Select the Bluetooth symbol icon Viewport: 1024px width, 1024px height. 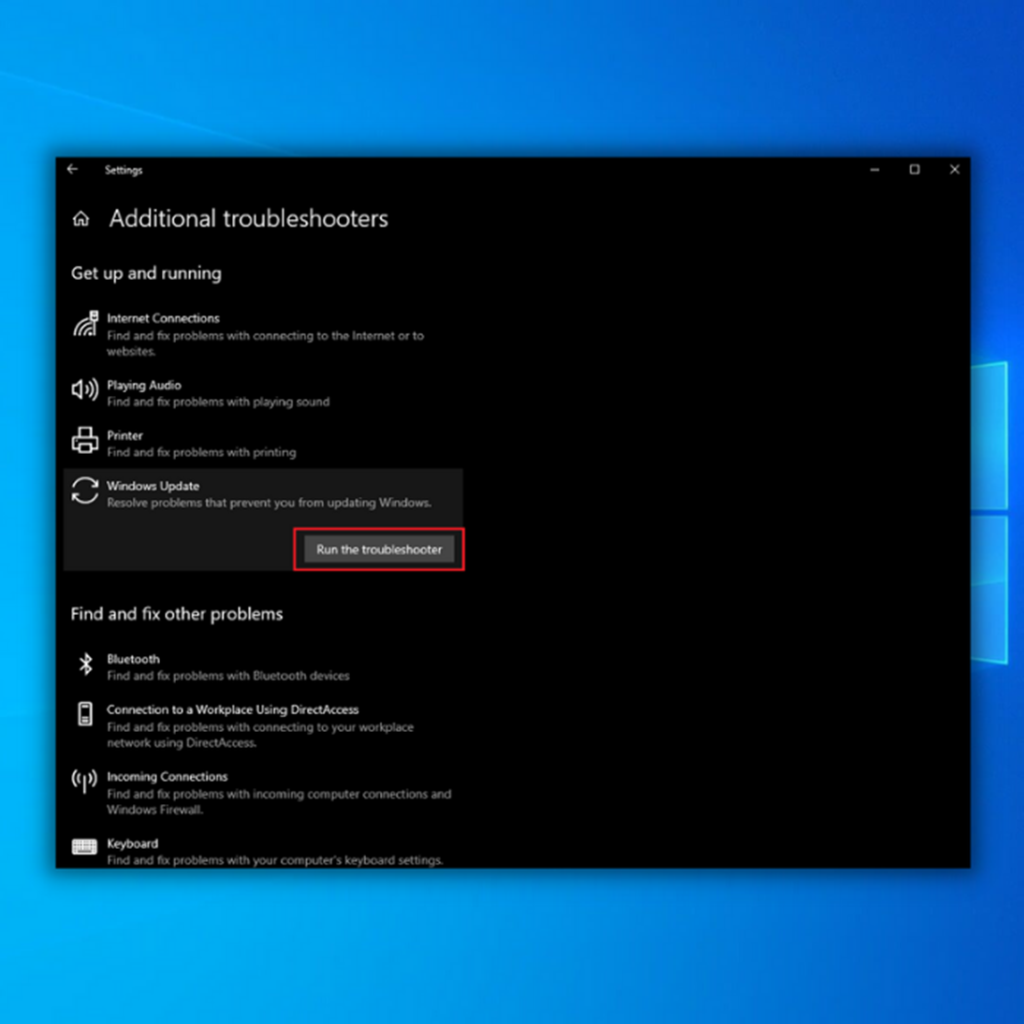(x=86, y=665)
